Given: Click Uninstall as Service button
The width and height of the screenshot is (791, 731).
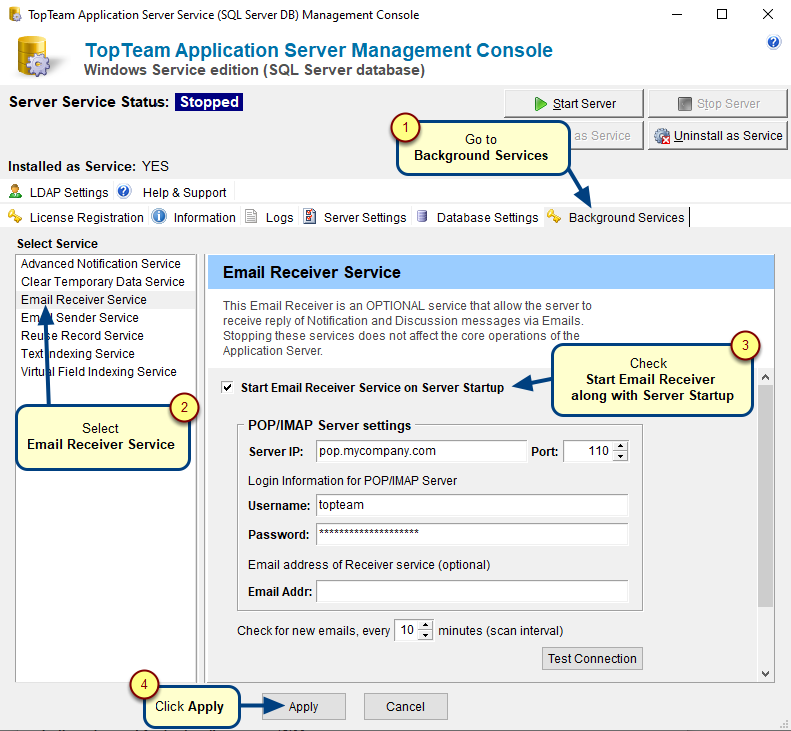Looking at the screenshot, I should click(x=717, y=135).
